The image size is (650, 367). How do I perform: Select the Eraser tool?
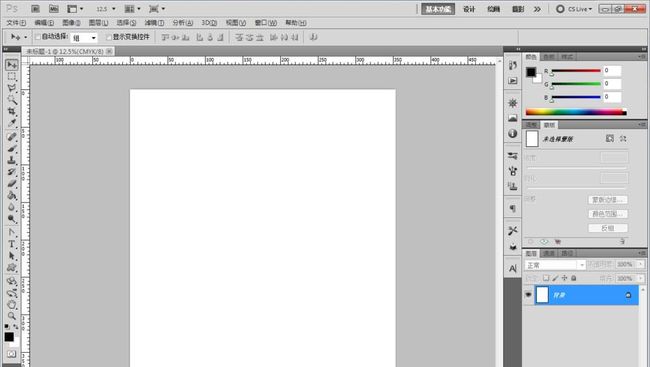tap(12, 183)
